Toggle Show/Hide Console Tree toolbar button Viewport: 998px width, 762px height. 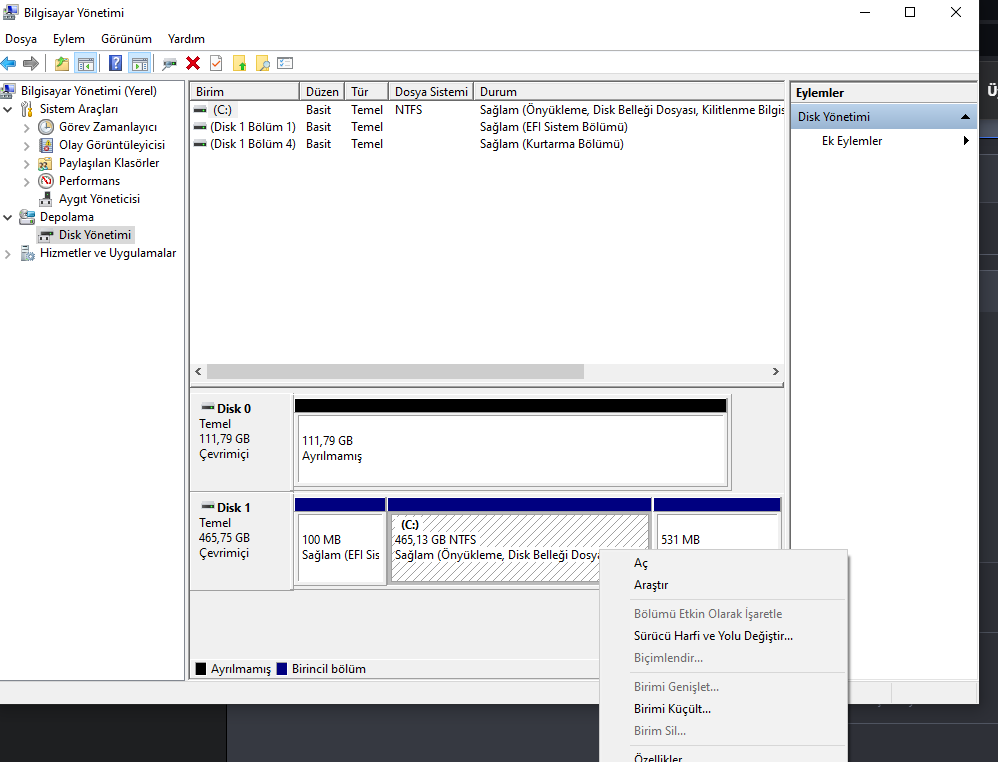point(85,64)
